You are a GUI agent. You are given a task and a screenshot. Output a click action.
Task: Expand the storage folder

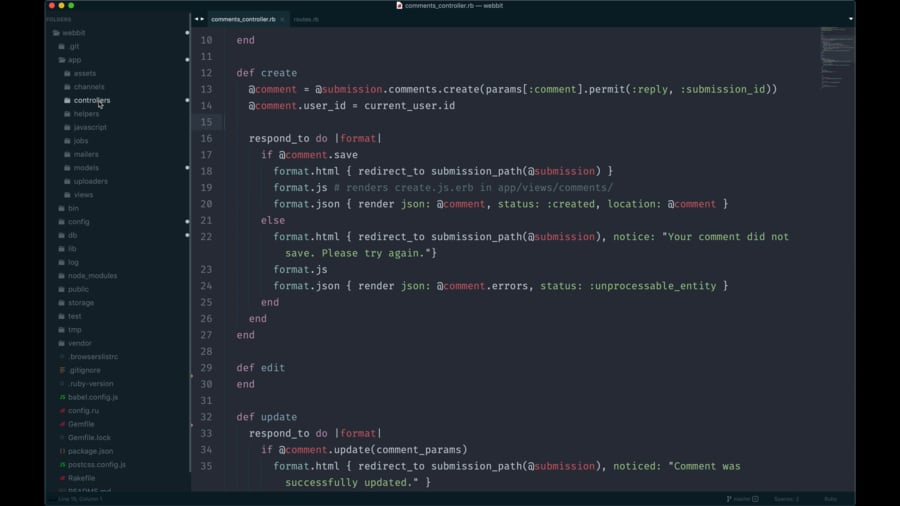coord(81,302)
